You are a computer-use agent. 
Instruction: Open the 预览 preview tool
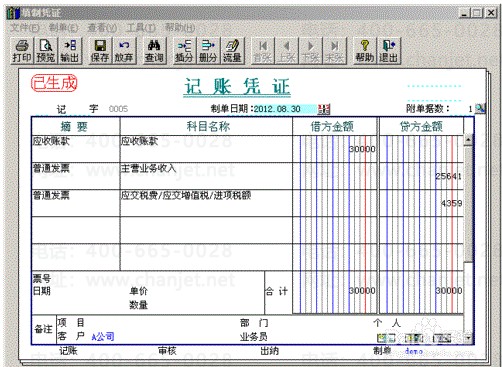45,51
